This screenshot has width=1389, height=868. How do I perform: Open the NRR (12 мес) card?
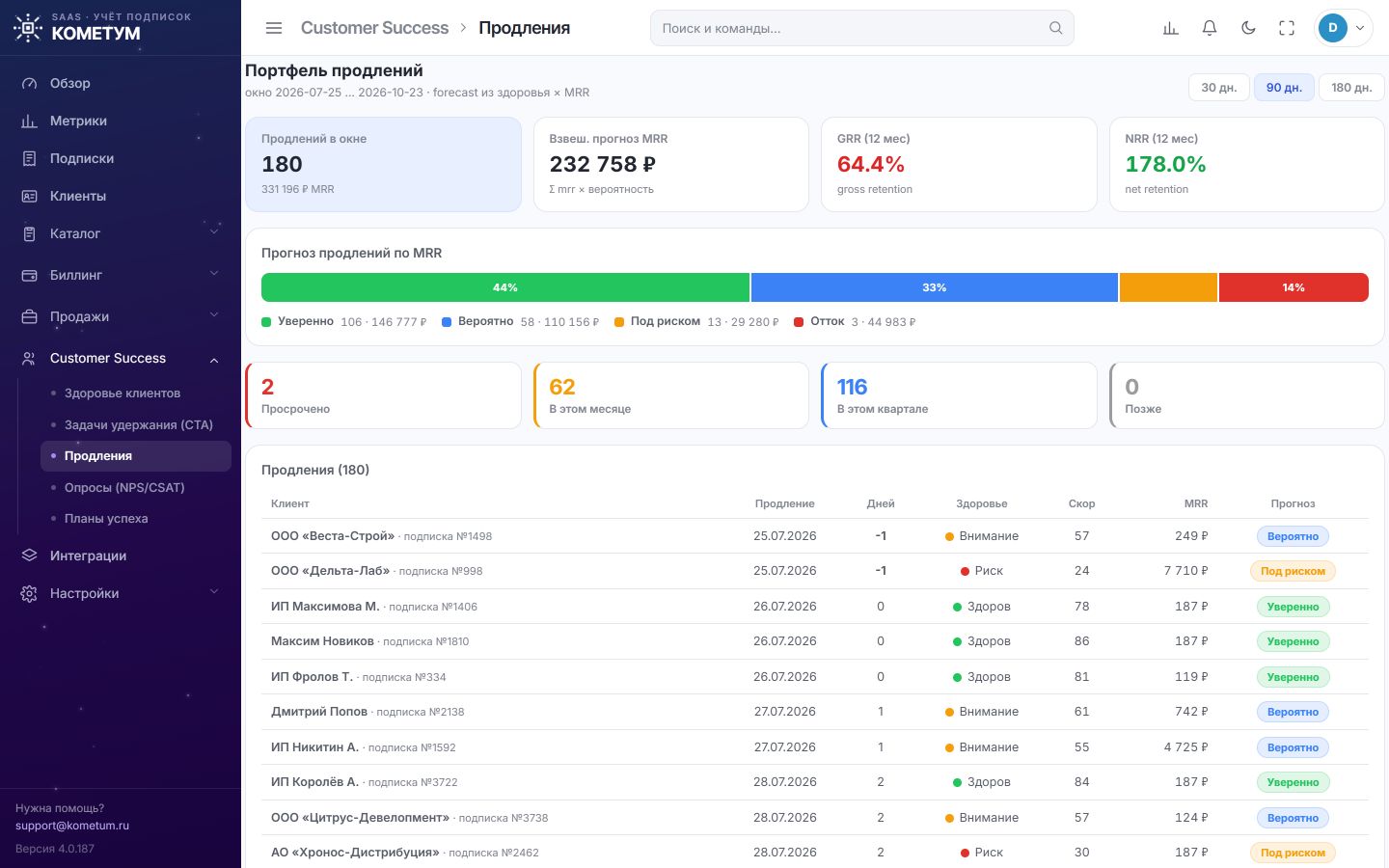1247,164
